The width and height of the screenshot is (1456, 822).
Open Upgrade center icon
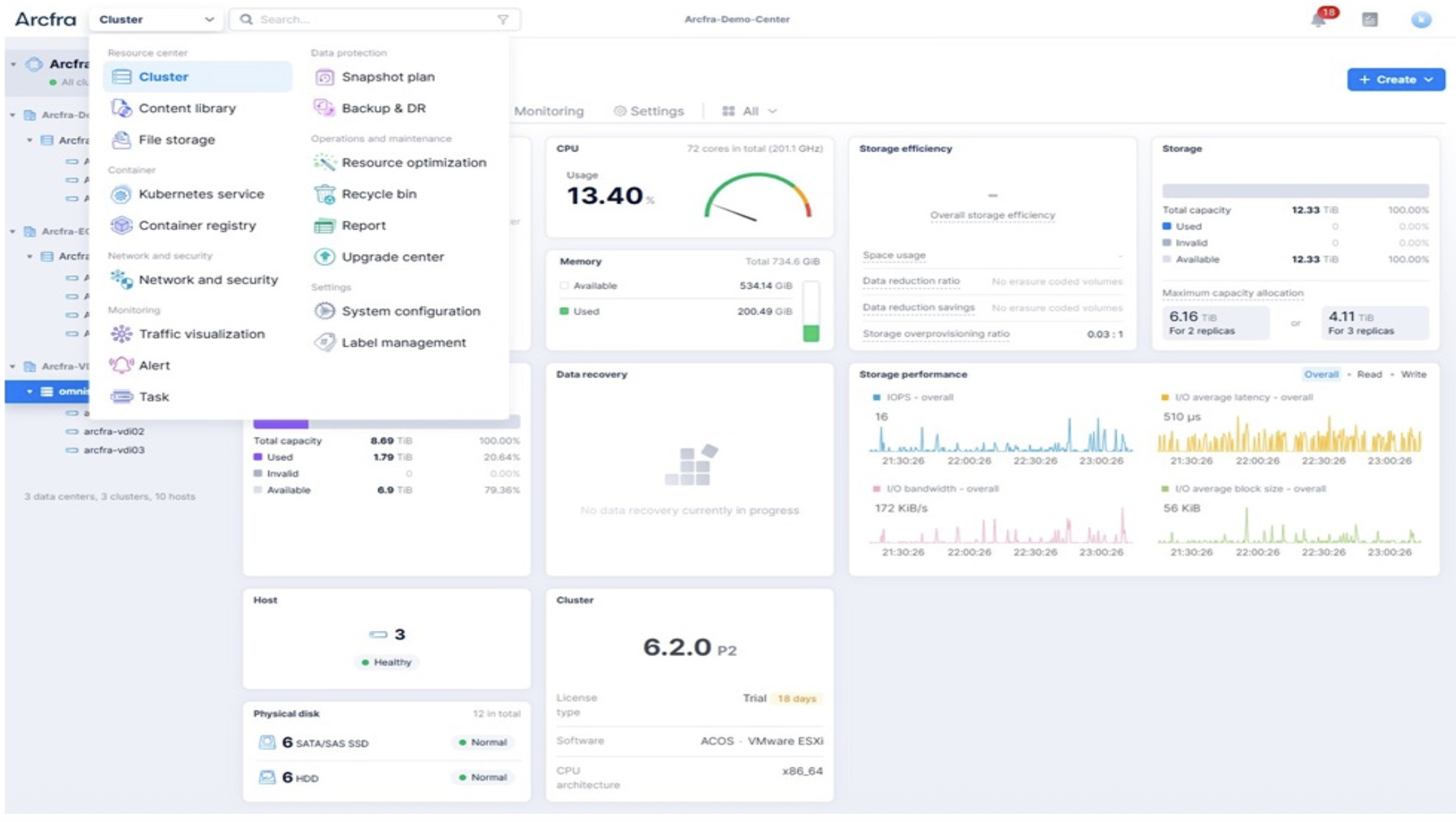[324, 257]
